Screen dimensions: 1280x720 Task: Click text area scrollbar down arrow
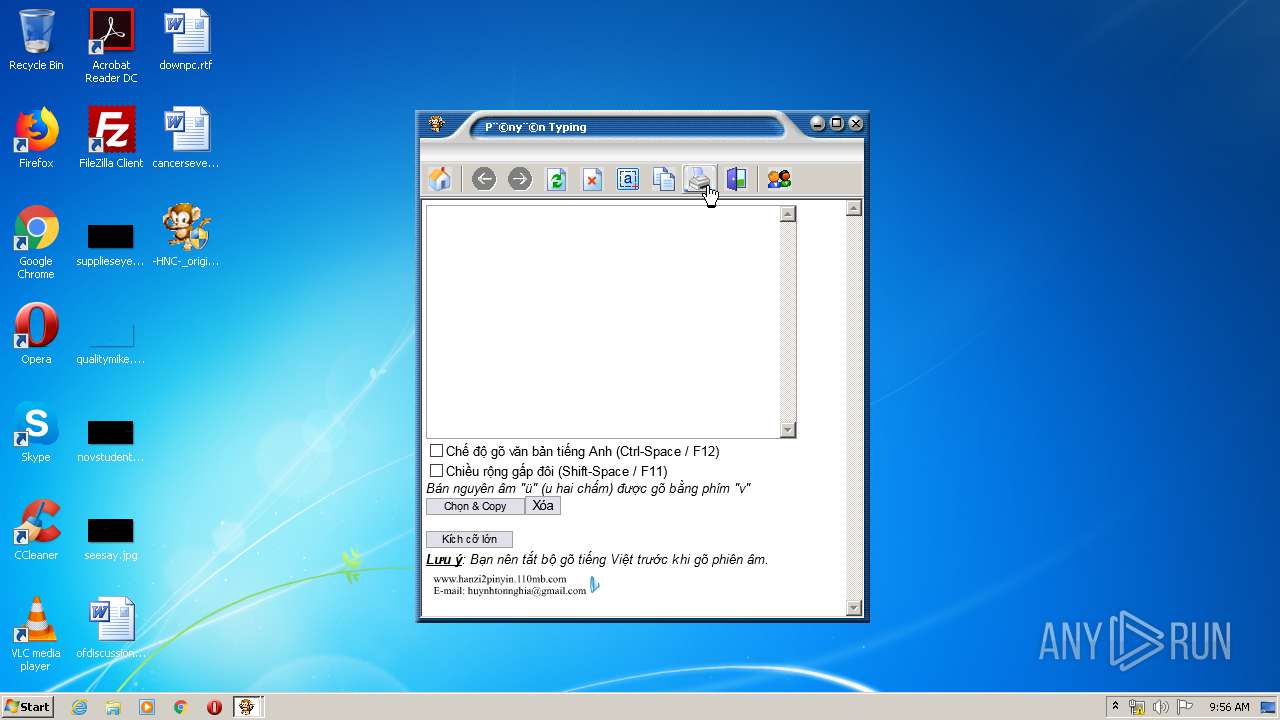(x=788, y=430)
